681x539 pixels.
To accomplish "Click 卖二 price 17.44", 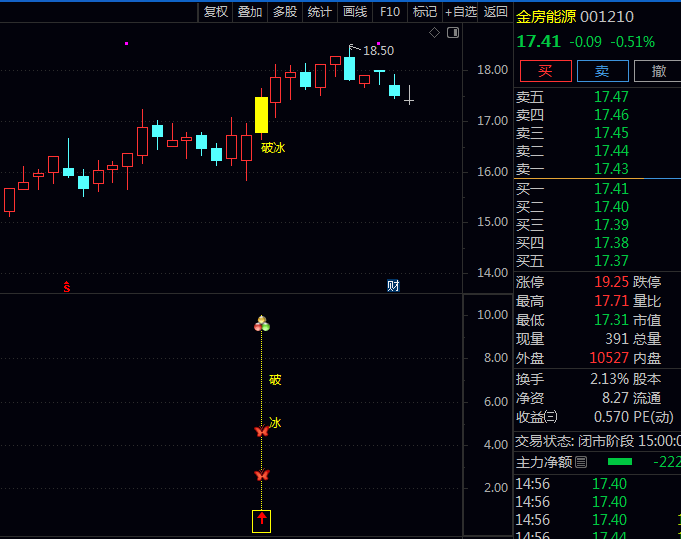I will point(611,151).
